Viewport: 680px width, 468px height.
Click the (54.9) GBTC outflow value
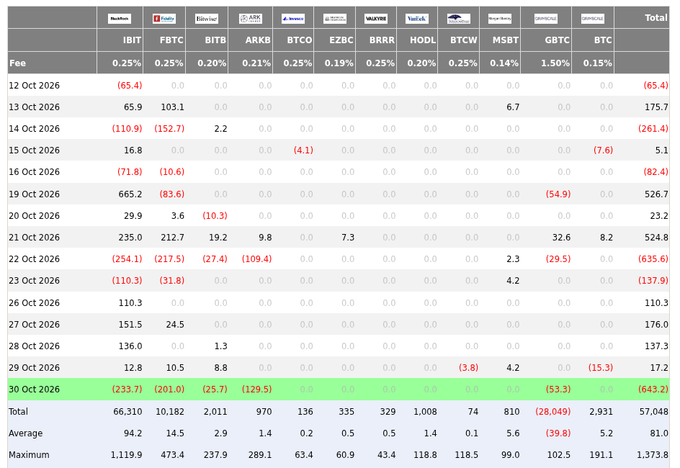point(558,194)
